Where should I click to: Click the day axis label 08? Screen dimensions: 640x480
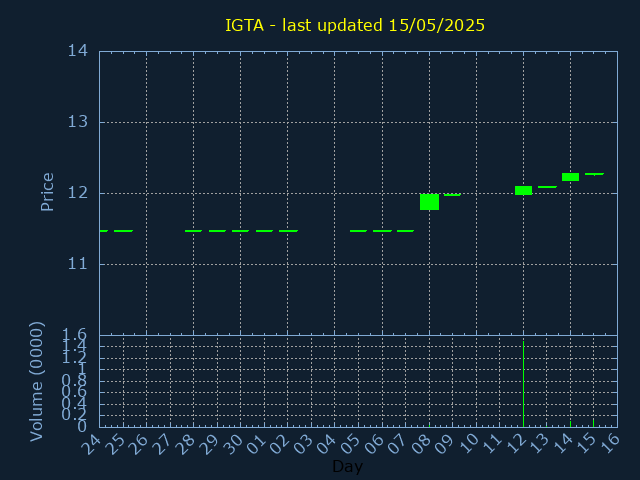click(420, 444)
